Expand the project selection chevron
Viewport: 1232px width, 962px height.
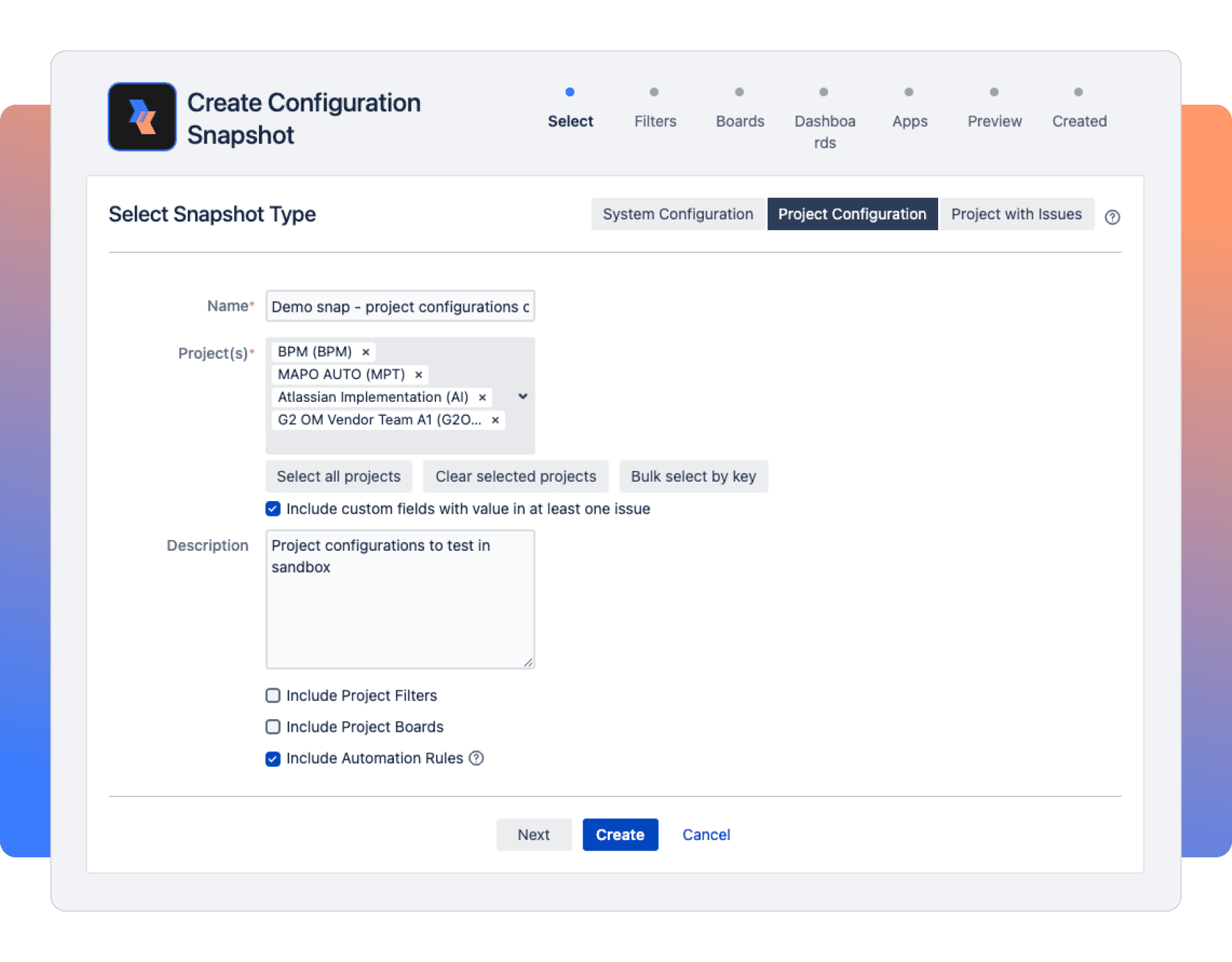(x=522, y=396)
